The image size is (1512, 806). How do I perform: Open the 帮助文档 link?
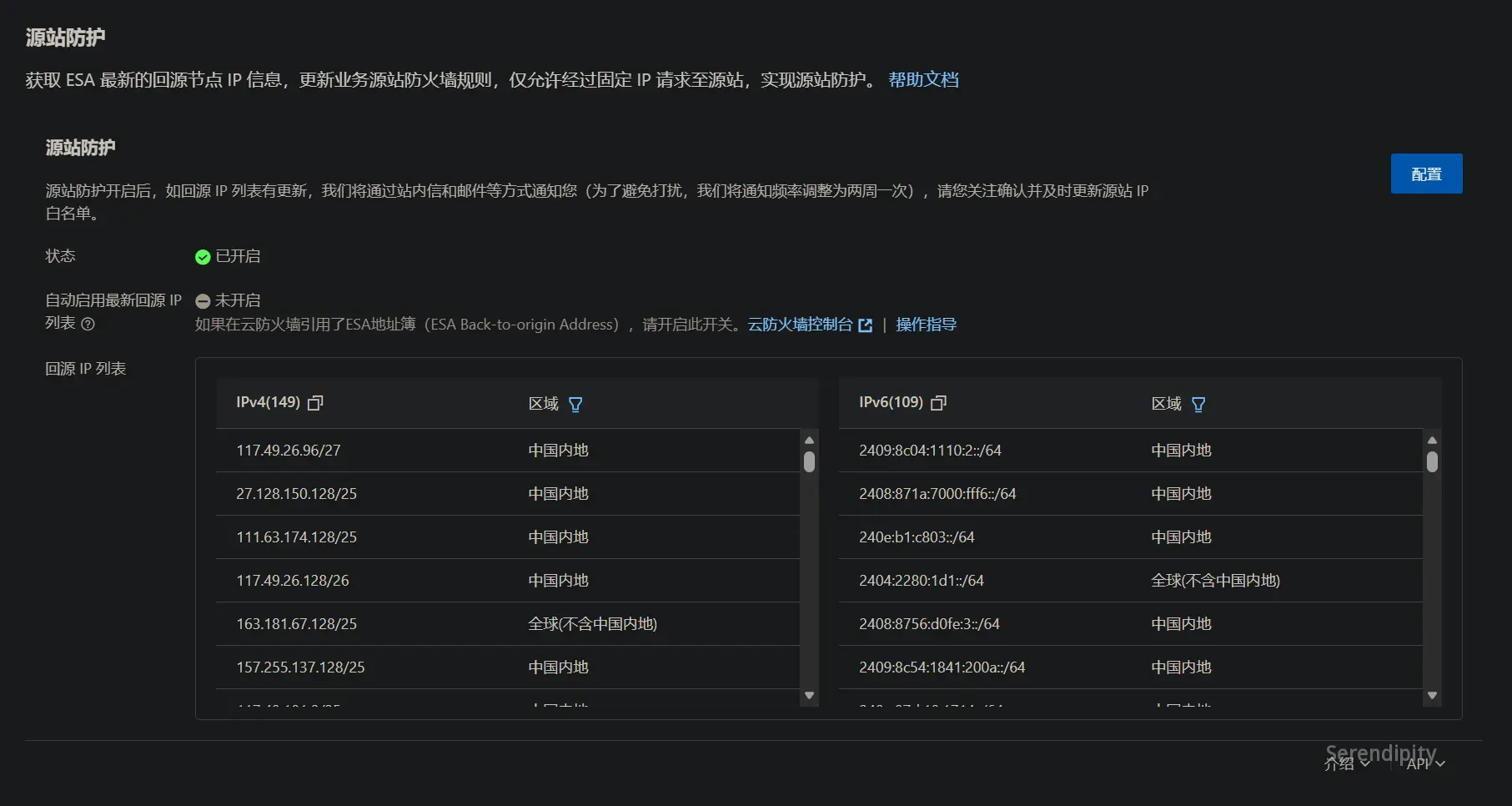pos(923,80)
